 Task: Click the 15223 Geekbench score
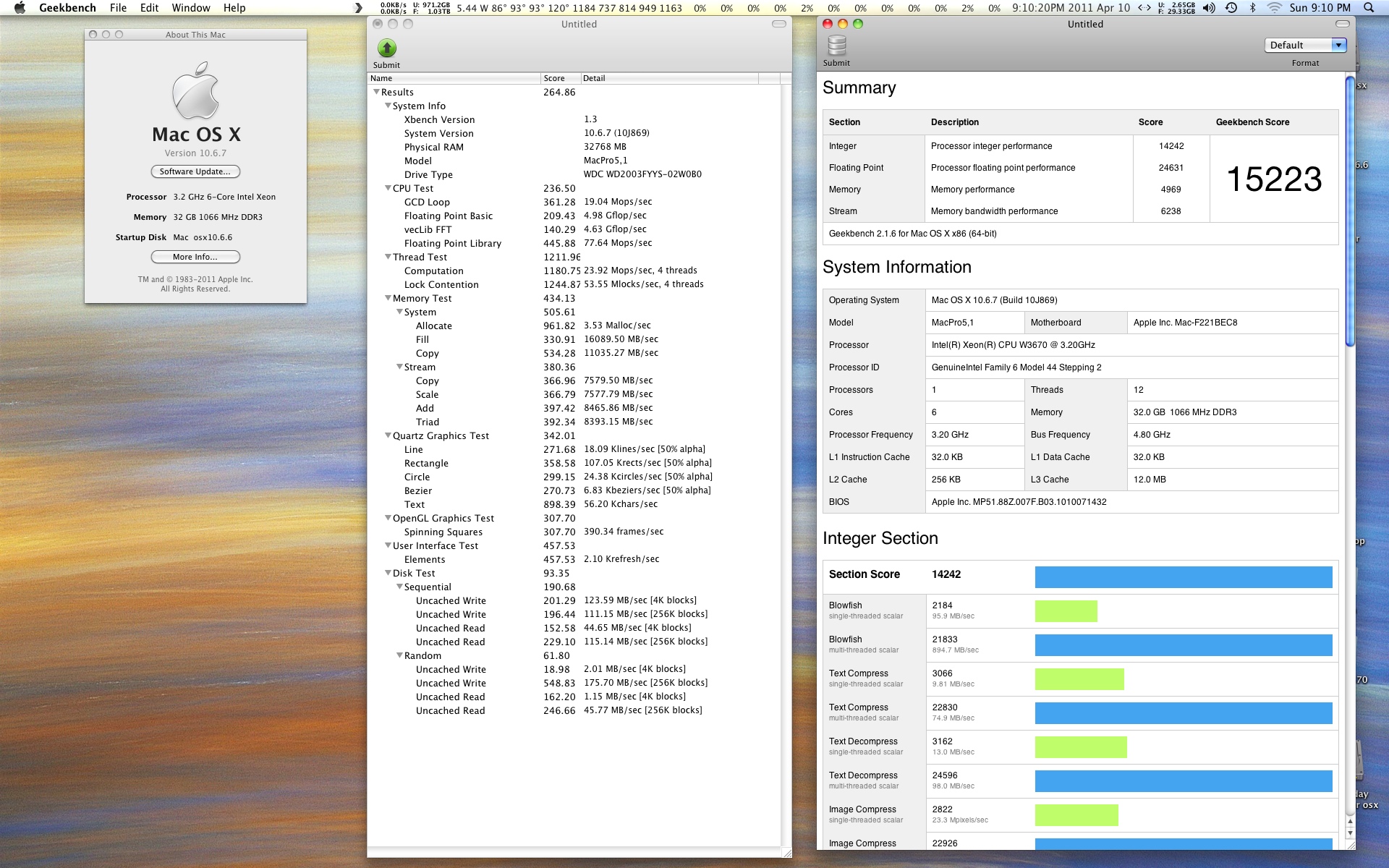click(x=1274, y=179)
